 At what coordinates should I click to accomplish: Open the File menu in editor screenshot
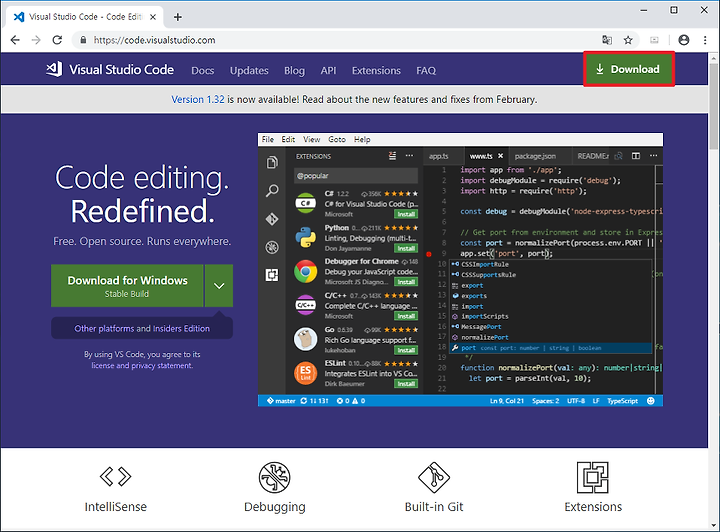pos(268,140)
